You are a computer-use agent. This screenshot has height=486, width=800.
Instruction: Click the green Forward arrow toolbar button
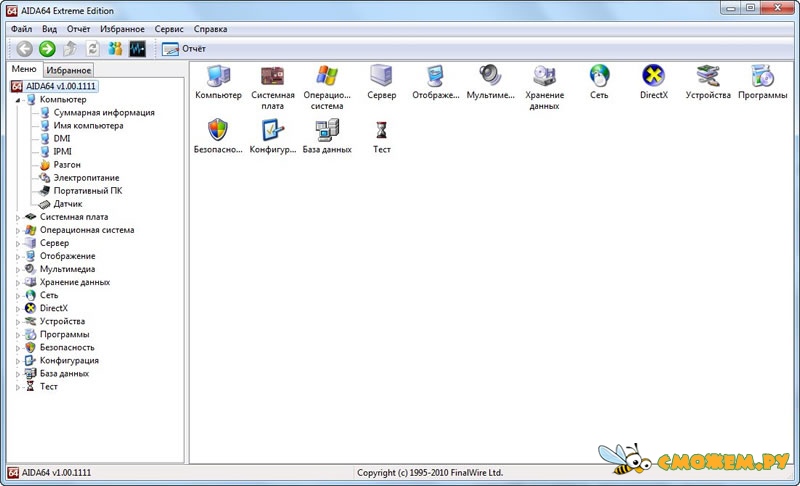[47, 49]
